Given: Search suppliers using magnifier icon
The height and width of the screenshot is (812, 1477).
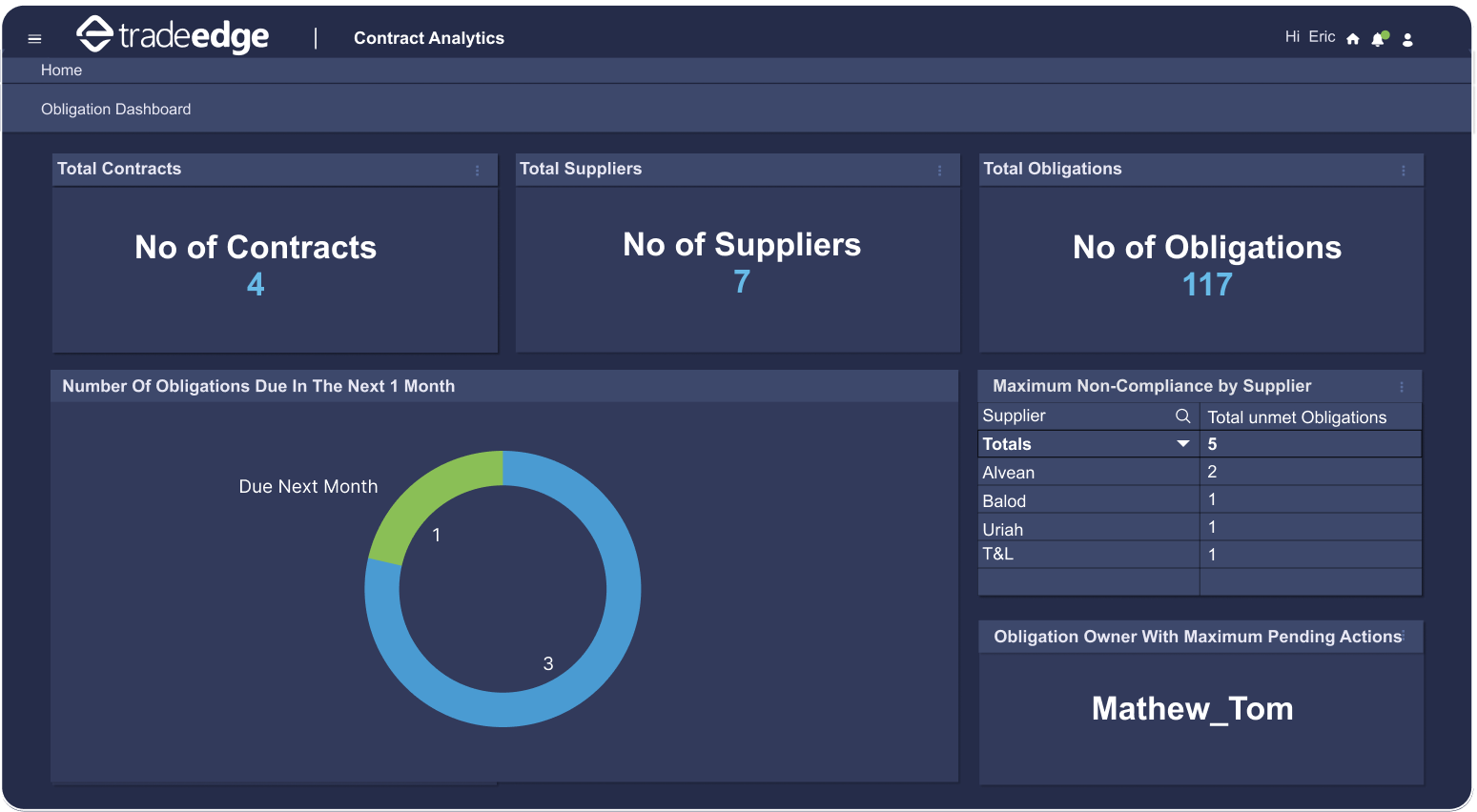Looking at the screenshot, I should 1182,416.
